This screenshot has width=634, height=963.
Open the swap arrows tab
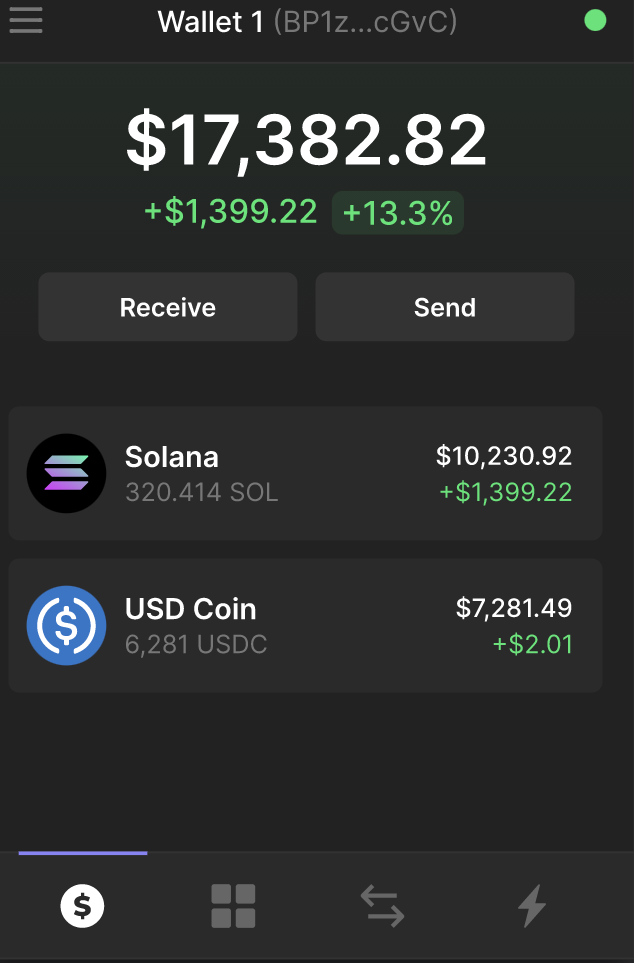[x=382, y=906]
